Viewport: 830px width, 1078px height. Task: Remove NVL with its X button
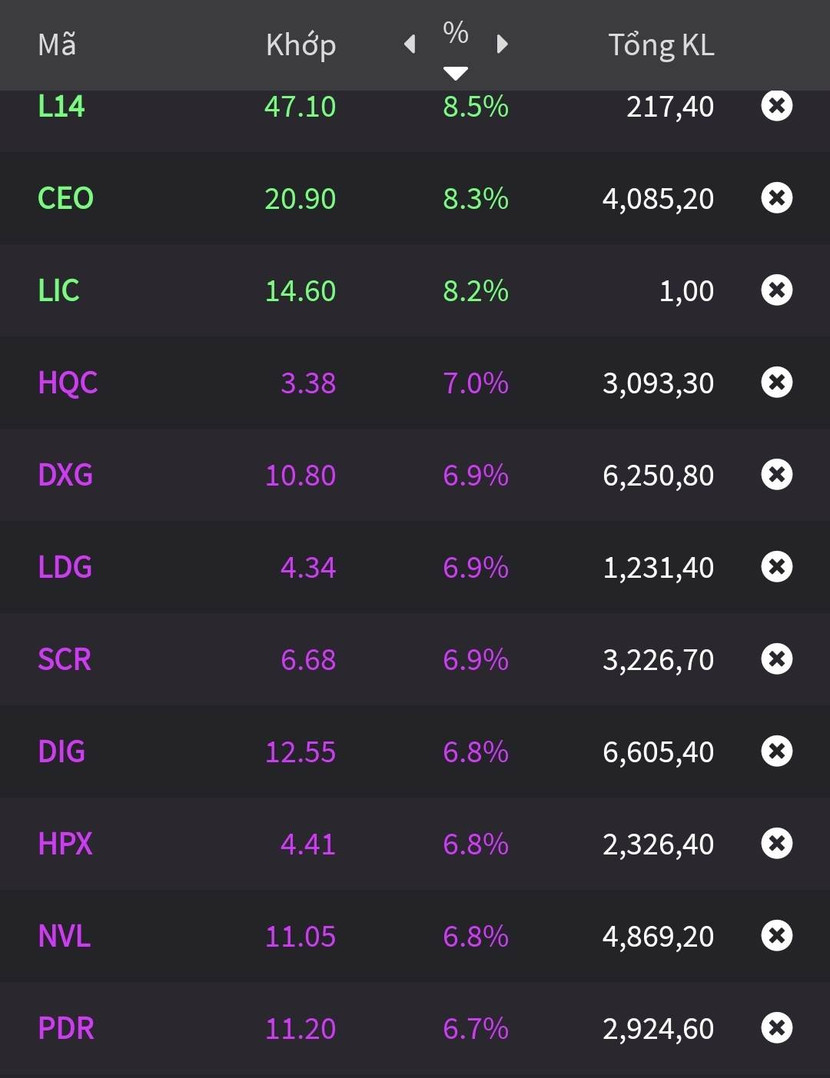[776, 936]
